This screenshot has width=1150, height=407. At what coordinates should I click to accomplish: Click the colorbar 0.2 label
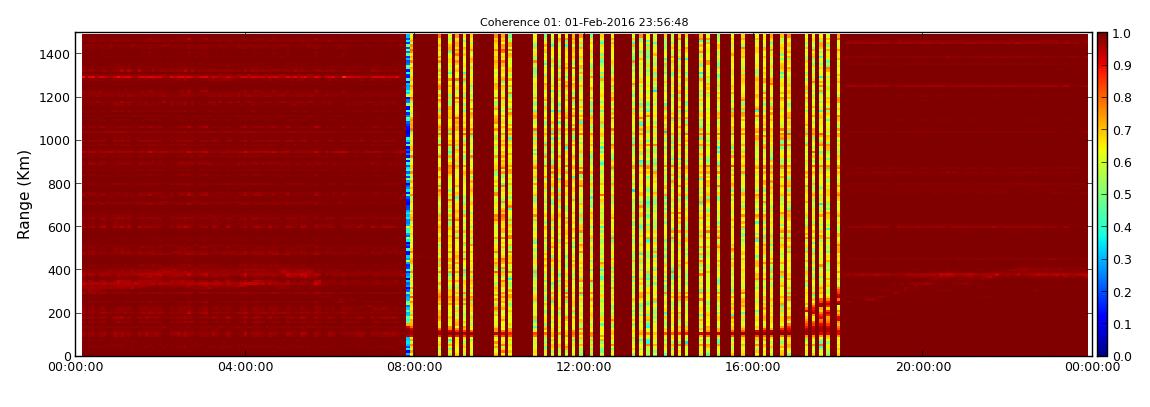tap(1123, 292)
